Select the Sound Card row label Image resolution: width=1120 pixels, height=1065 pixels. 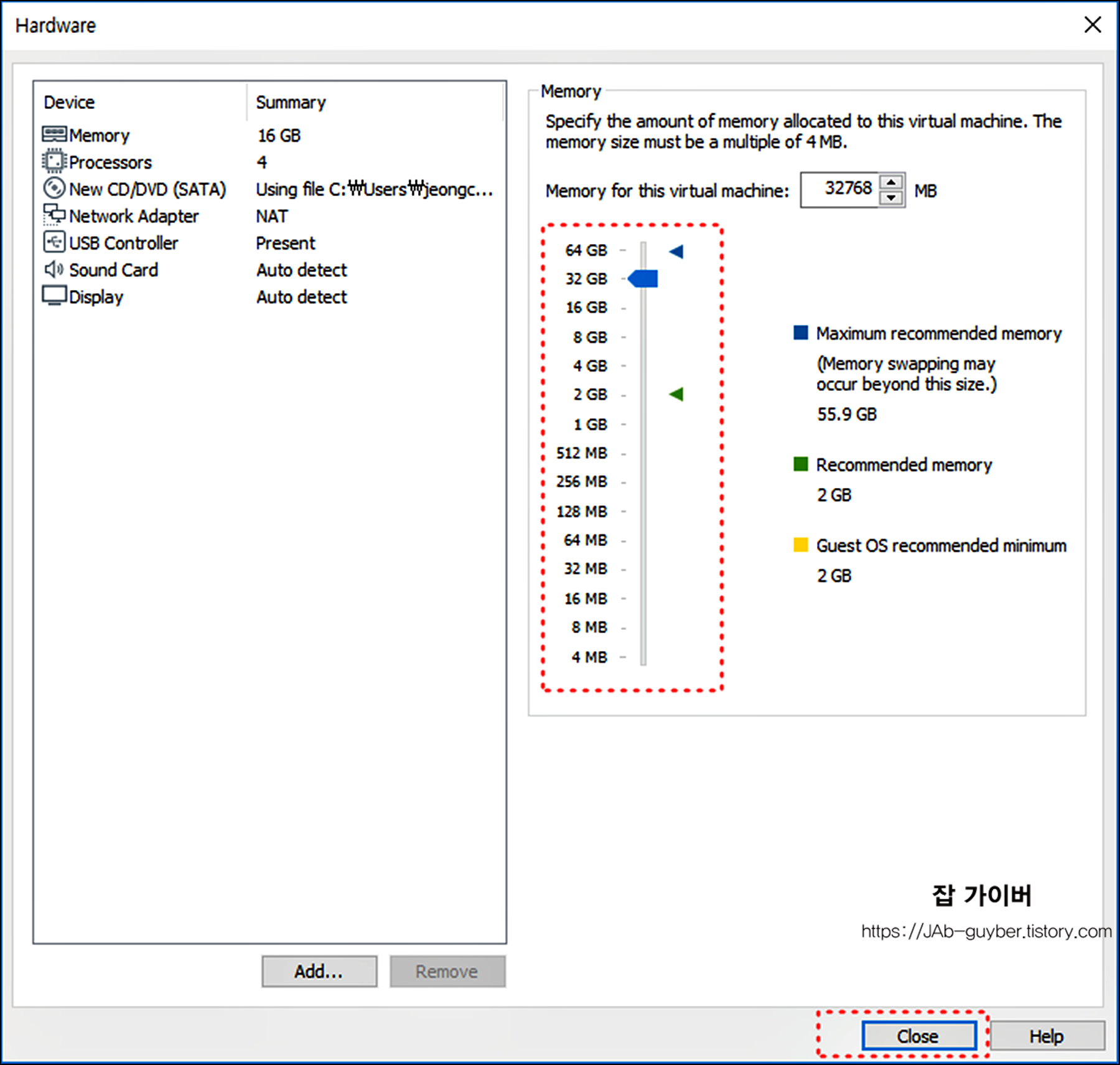click(113, 270)
